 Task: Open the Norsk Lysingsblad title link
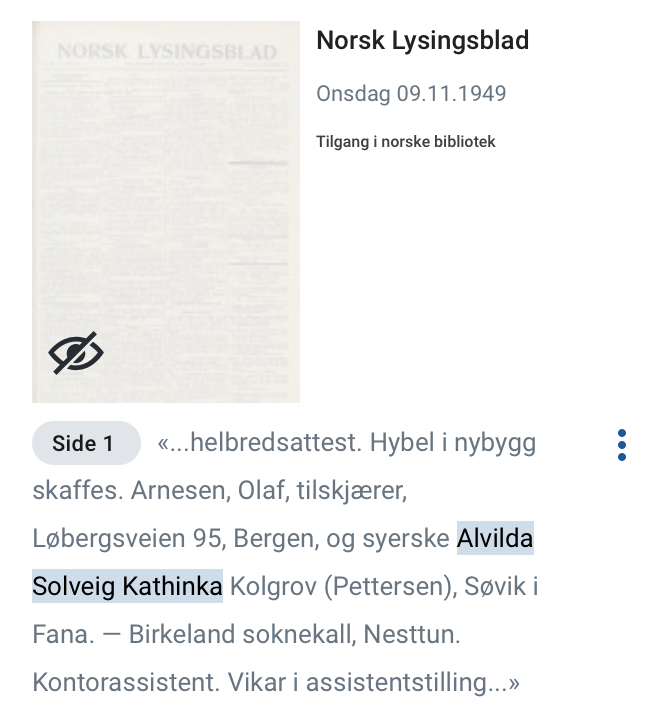[x=423, y=40]
